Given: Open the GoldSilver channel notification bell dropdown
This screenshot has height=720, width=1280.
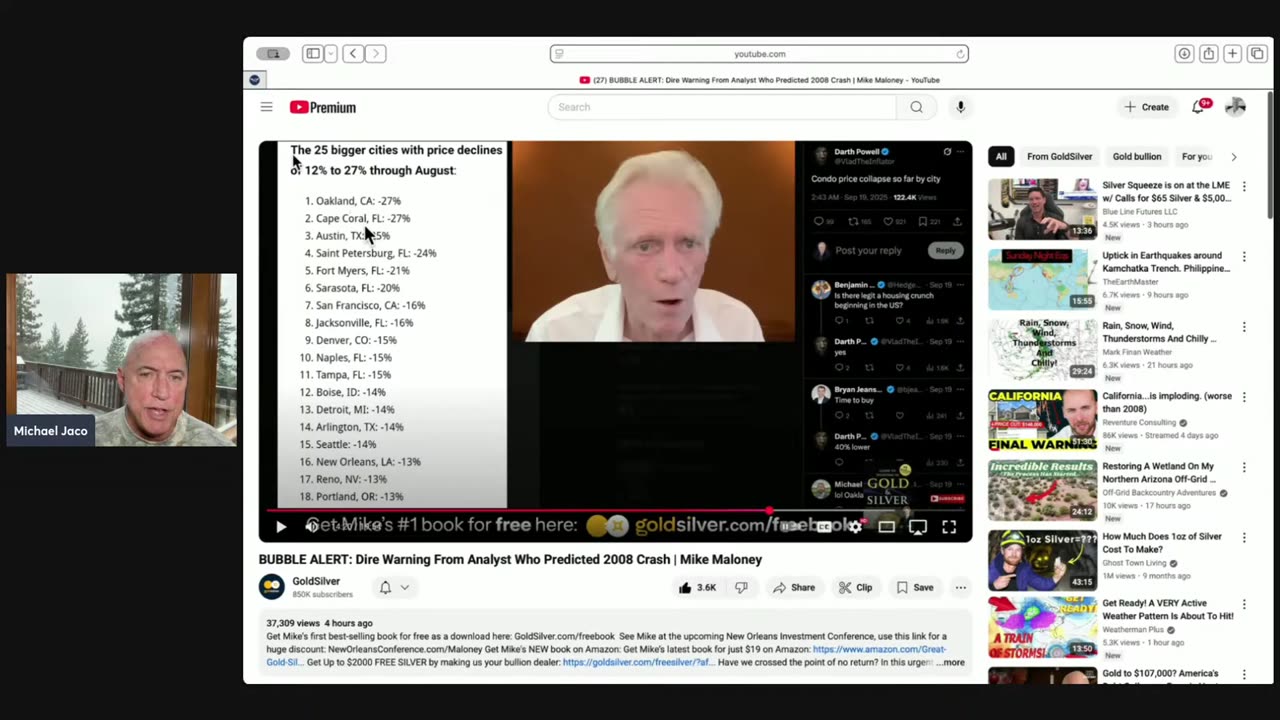Looking at the screenshot, I should click(x=394, y=587).
